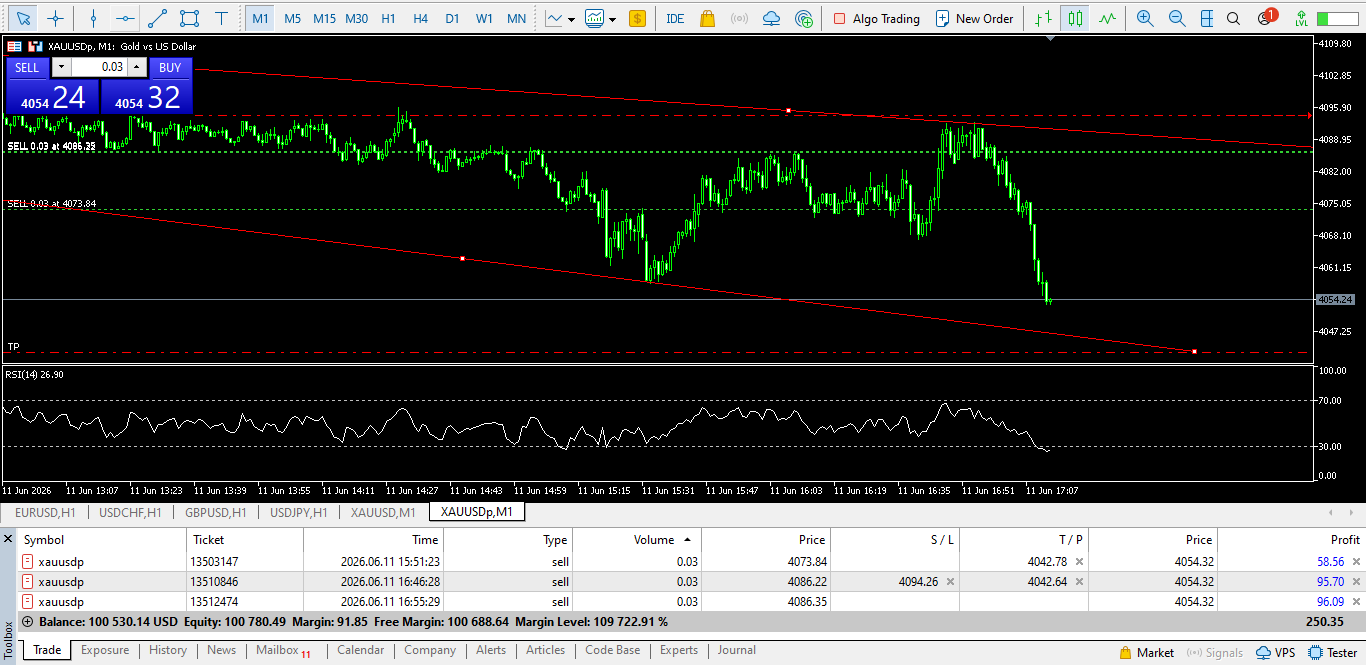Open the chart type dropdown arrow
Image resolution: width=1366 pixels, height=665 pixels.
[x=571, y=19]
